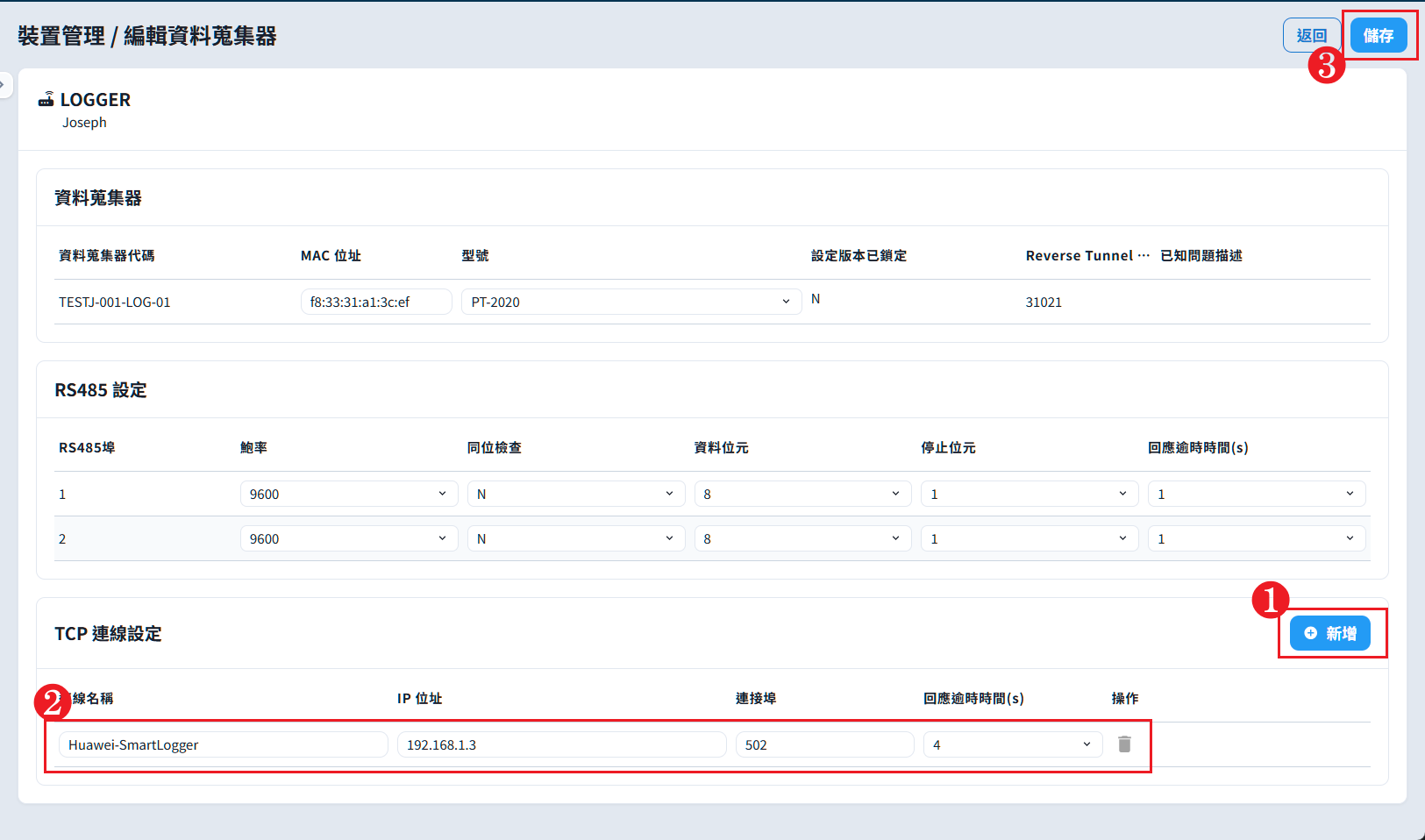Click the LOGGER device icon
Viewport: 1425px width, 840px height.
(x=46, y=100)
